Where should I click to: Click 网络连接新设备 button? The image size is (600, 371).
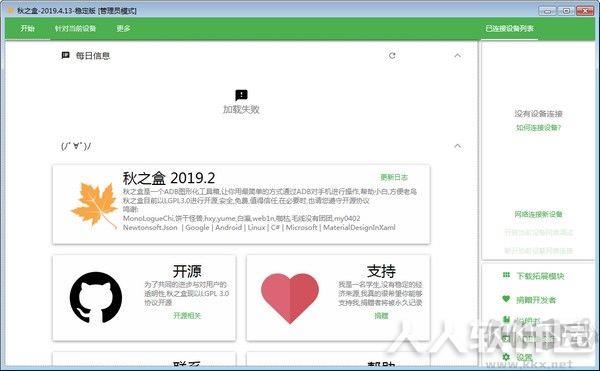pyautogui.click(x=538, y=214)
